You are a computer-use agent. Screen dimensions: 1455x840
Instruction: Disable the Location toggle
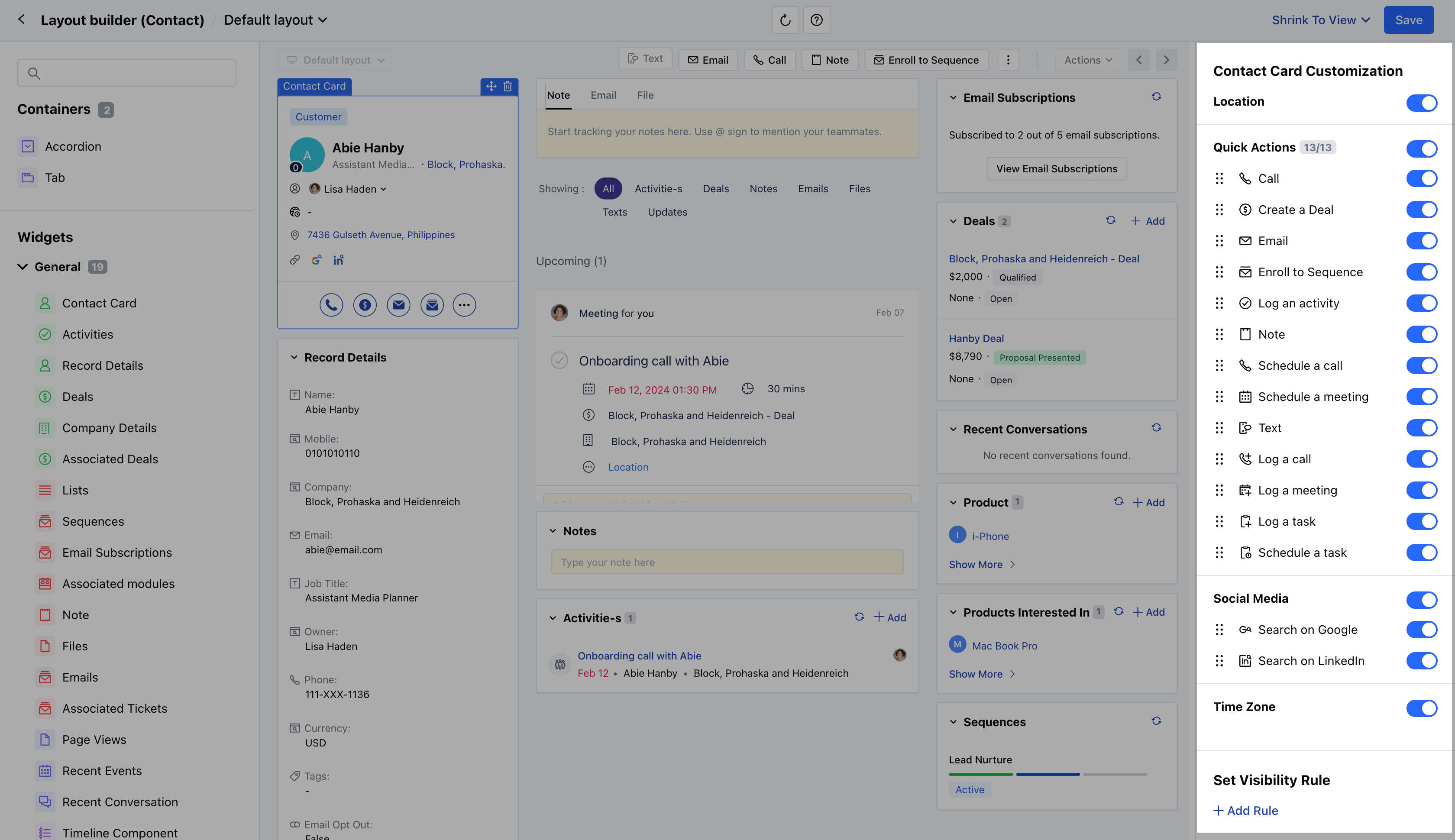pos(1421,103)
